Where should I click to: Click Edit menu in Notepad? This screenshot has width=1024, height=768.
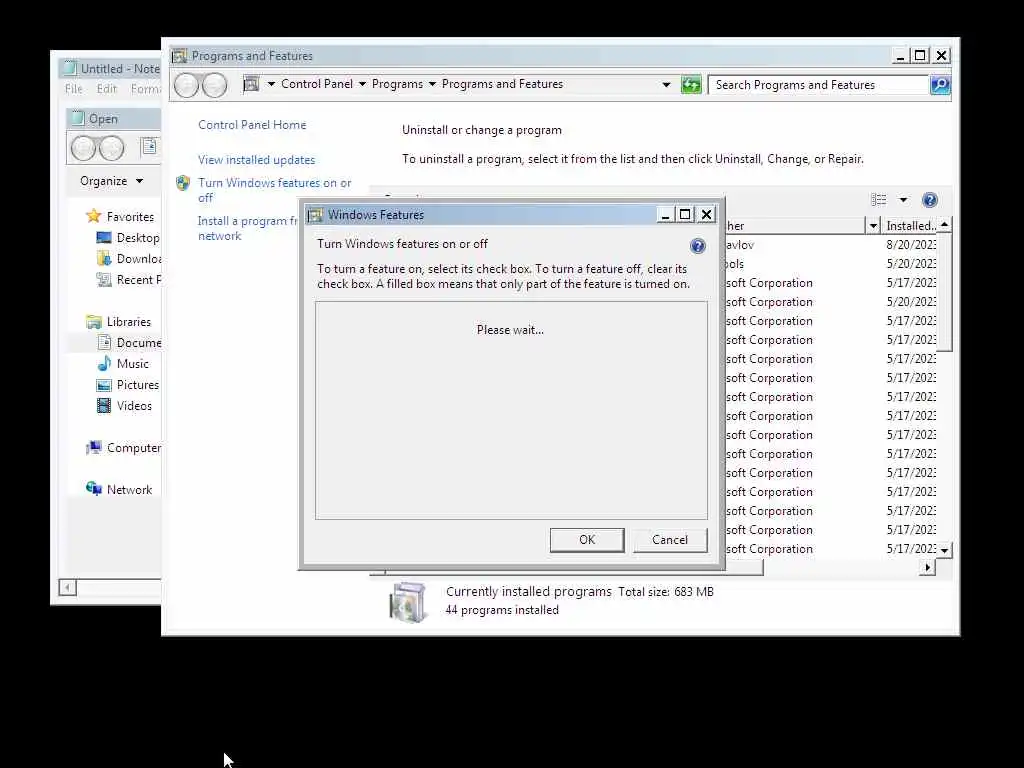tap(106, 89)
